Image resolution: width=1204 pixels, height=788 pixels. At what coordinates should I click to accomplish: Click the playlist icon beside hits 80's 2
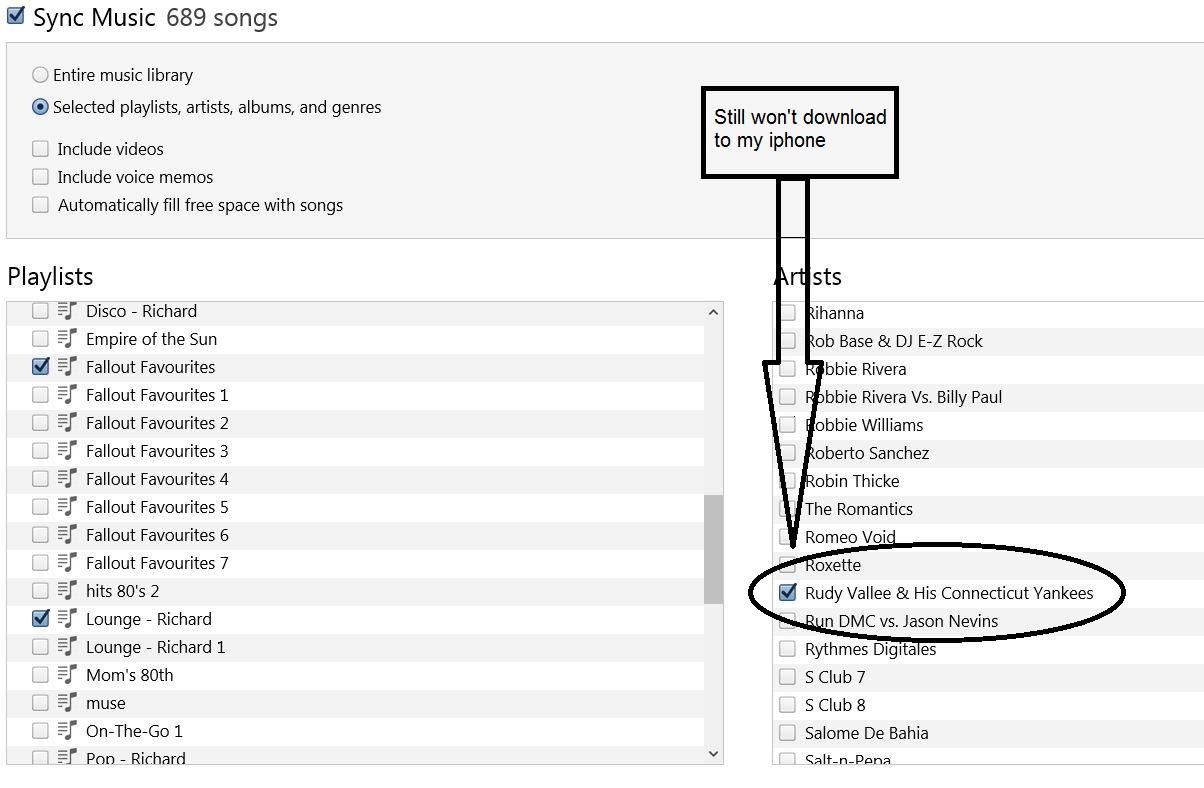(66, 591)
